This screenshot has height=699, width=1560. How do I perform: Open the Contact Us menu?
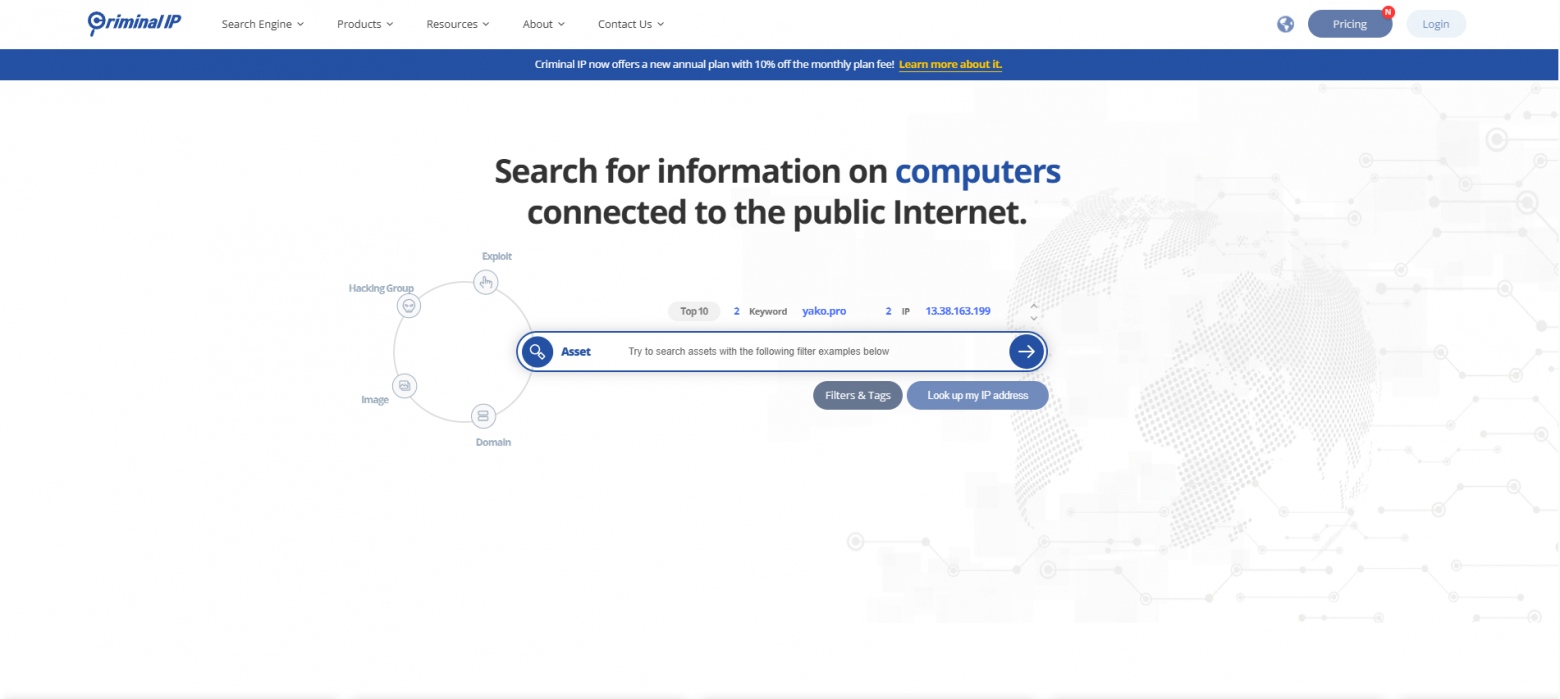click(630, 23)
